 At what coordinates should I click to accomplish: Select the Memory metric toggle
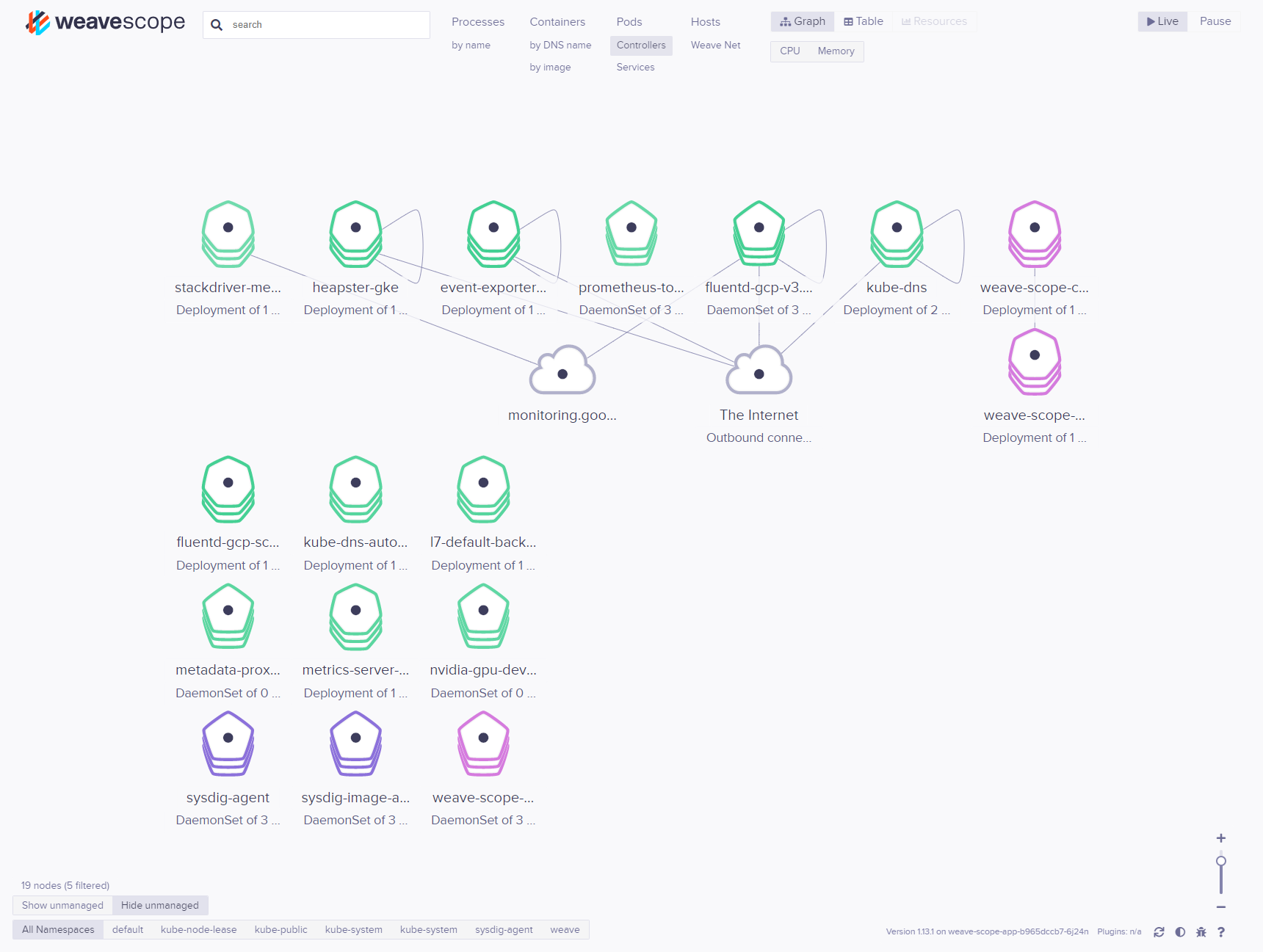click(x=836, y=51)
